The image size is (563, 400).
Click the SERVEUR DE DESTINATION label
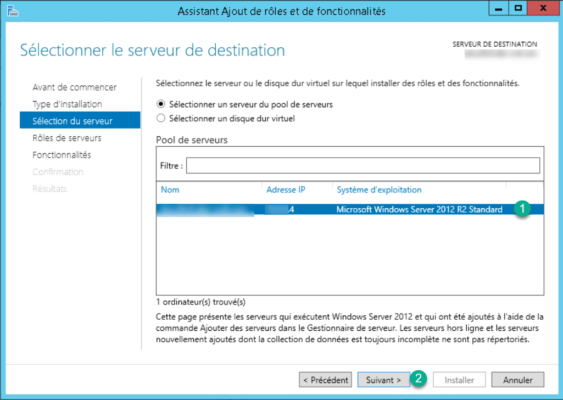pyautogui.click(x=495, y=44)
